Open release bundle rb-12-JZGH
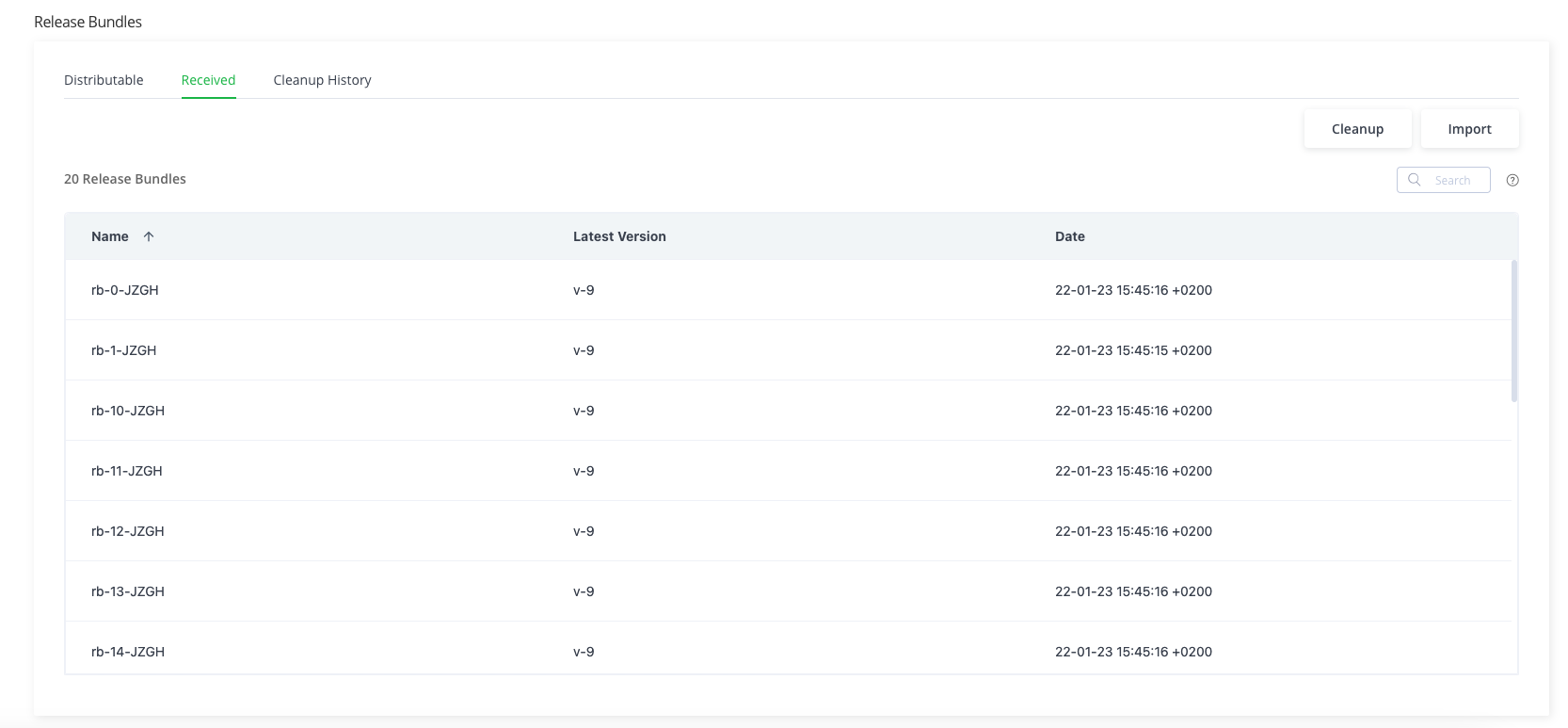 click(128, 531)
